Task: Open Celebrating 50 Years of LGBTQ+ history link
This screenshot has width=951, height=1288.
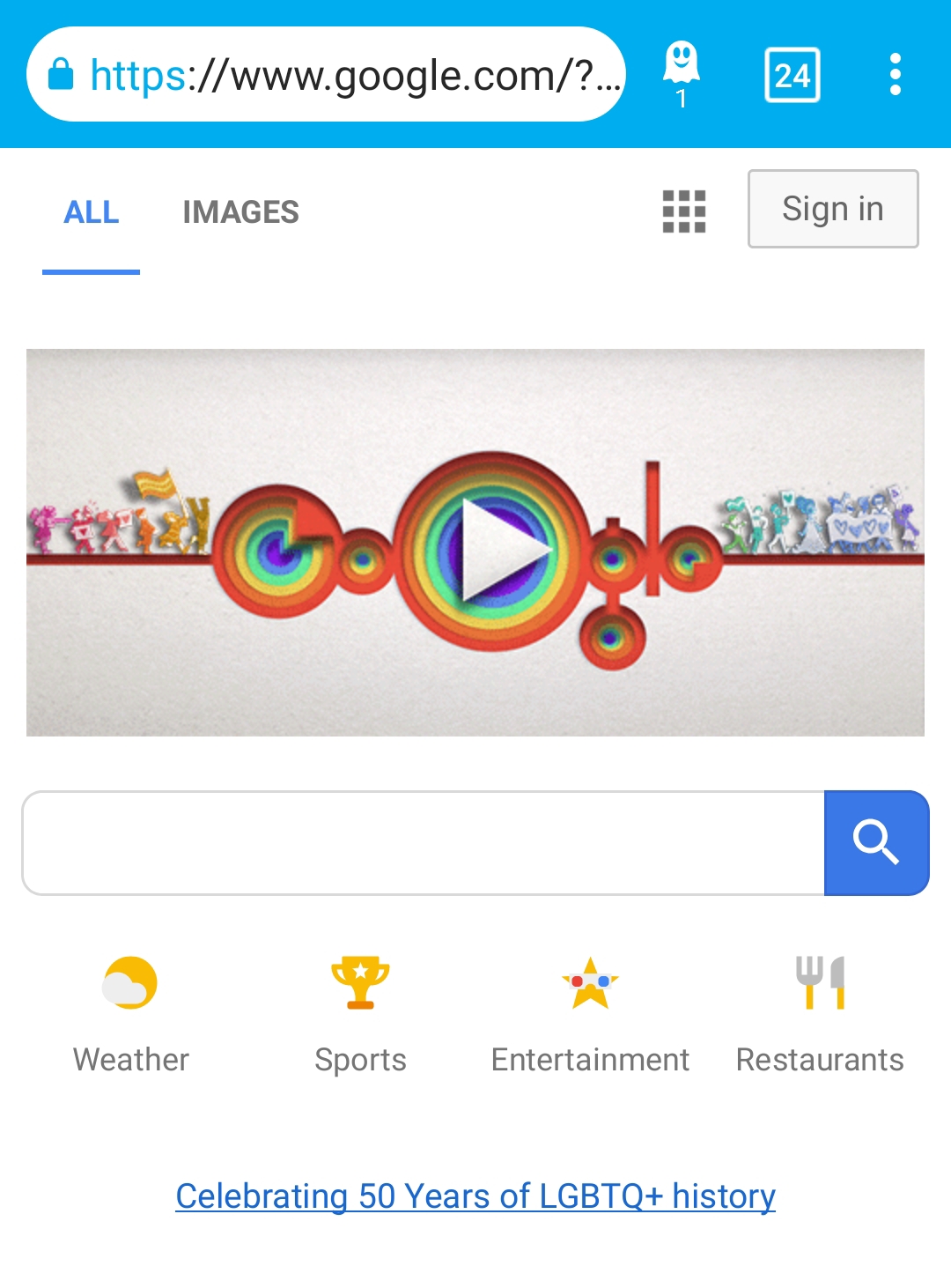Action: click(x=475, y=1196)
